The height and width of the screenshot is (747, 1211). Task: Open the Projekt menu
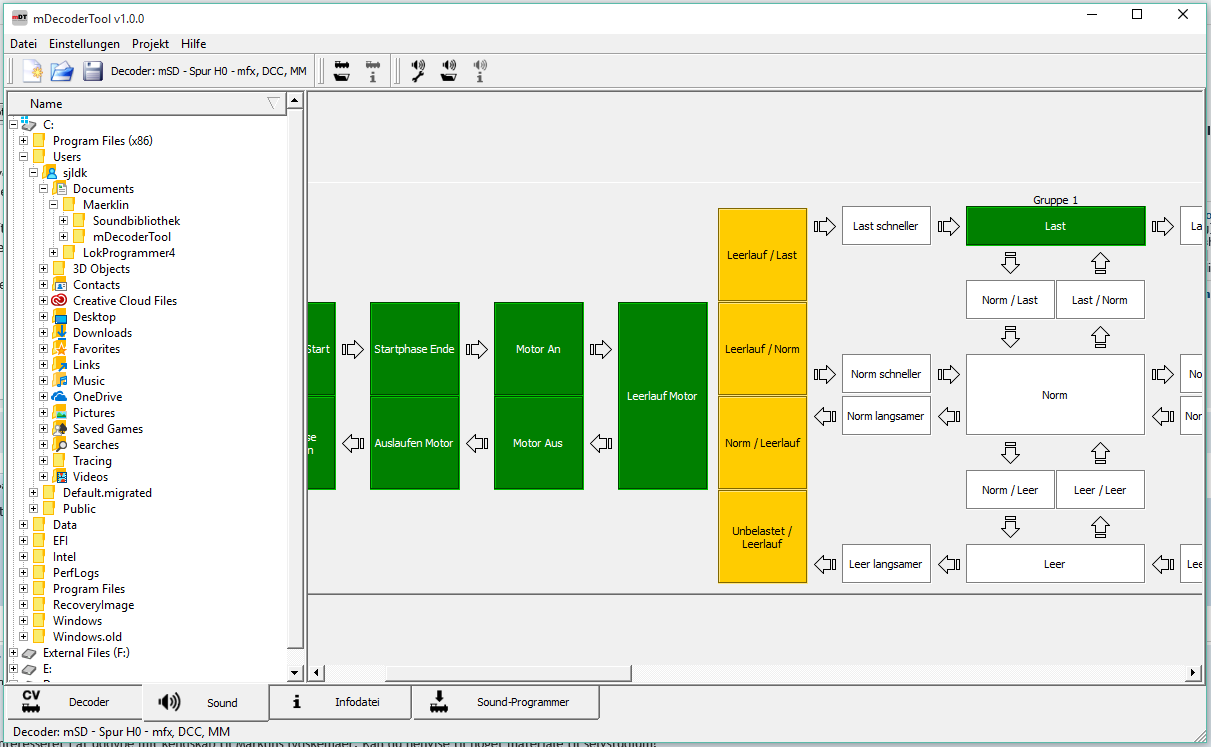tap(150, 44)
